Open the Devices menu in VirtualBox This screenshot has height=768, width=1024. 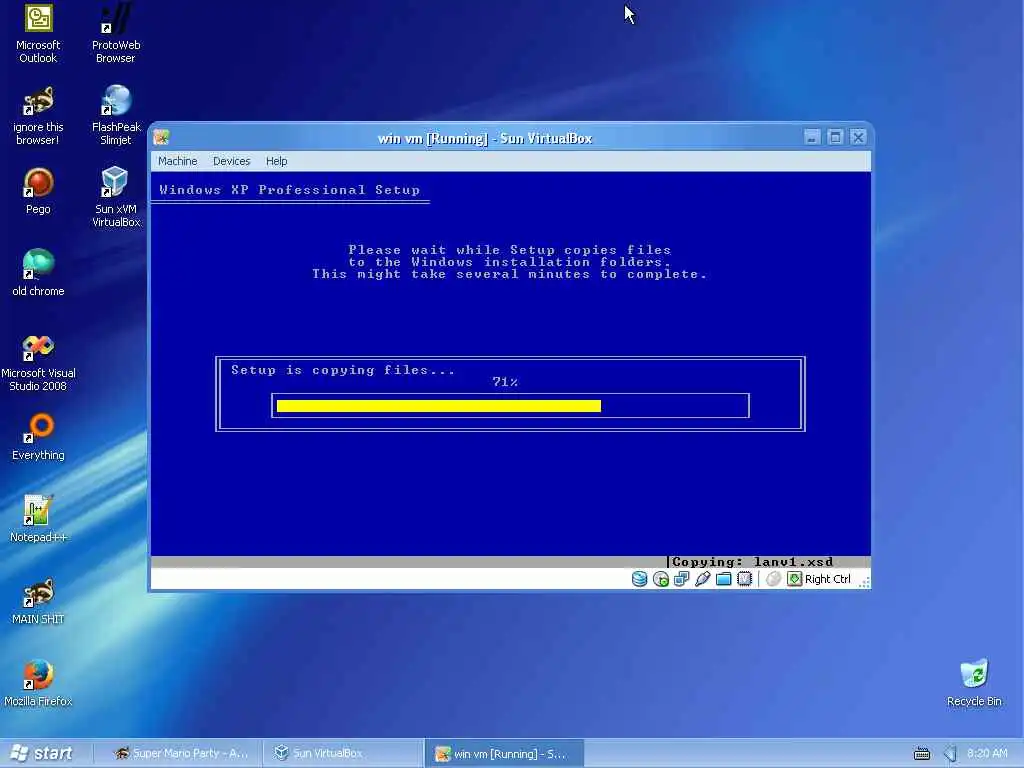(231, 161)
